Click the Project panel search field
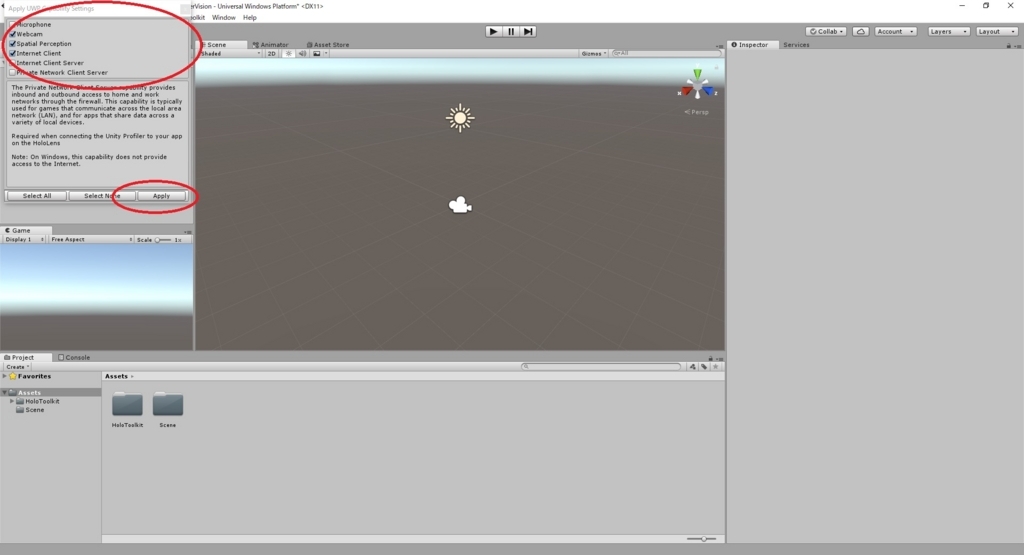1024x555 pixels. point(601,367)
